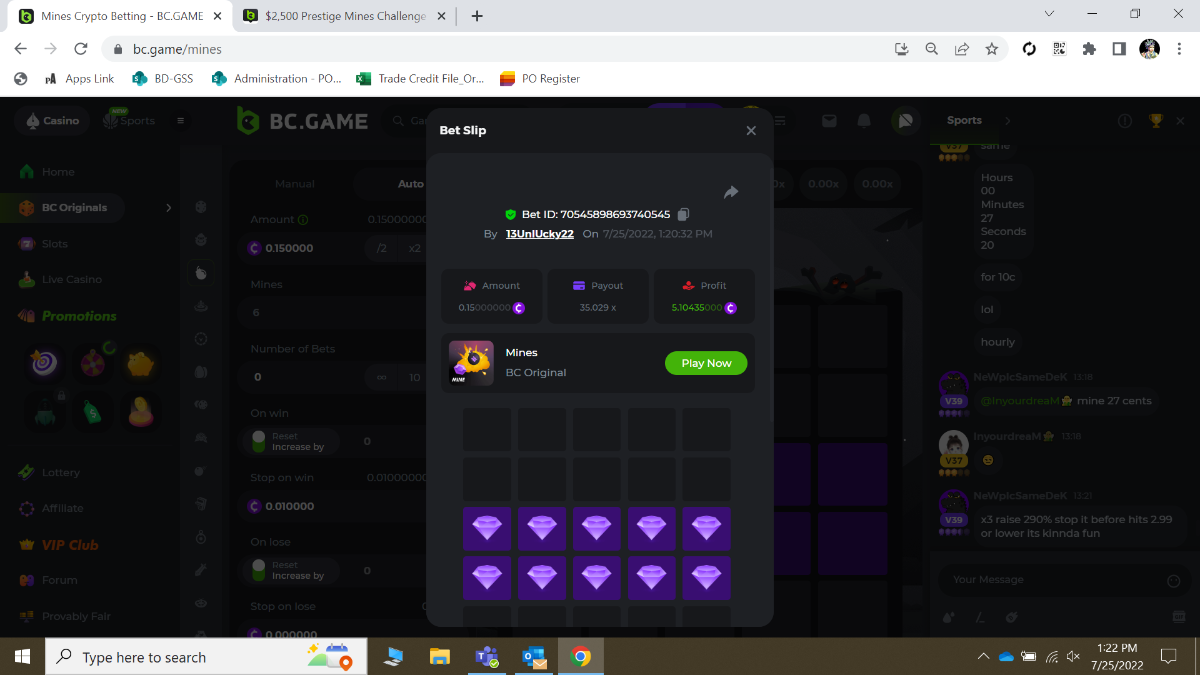Close the Bet Slip dialog
The width and height of the screenshot is (1200, 675).
tap(751, 130)
